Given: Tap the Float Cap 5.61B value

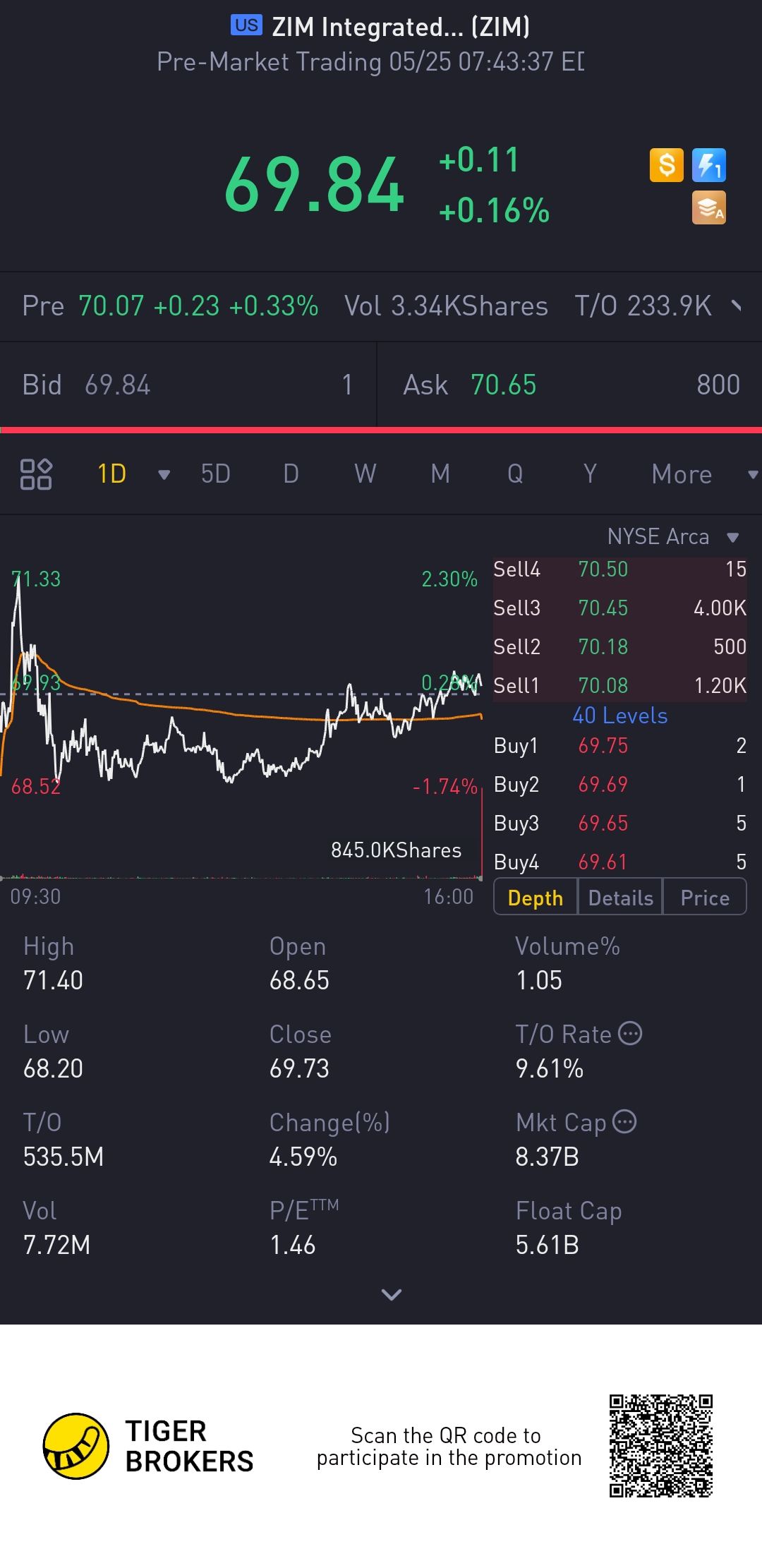Looking at the screenshot, I should [x=547, y=1245].
